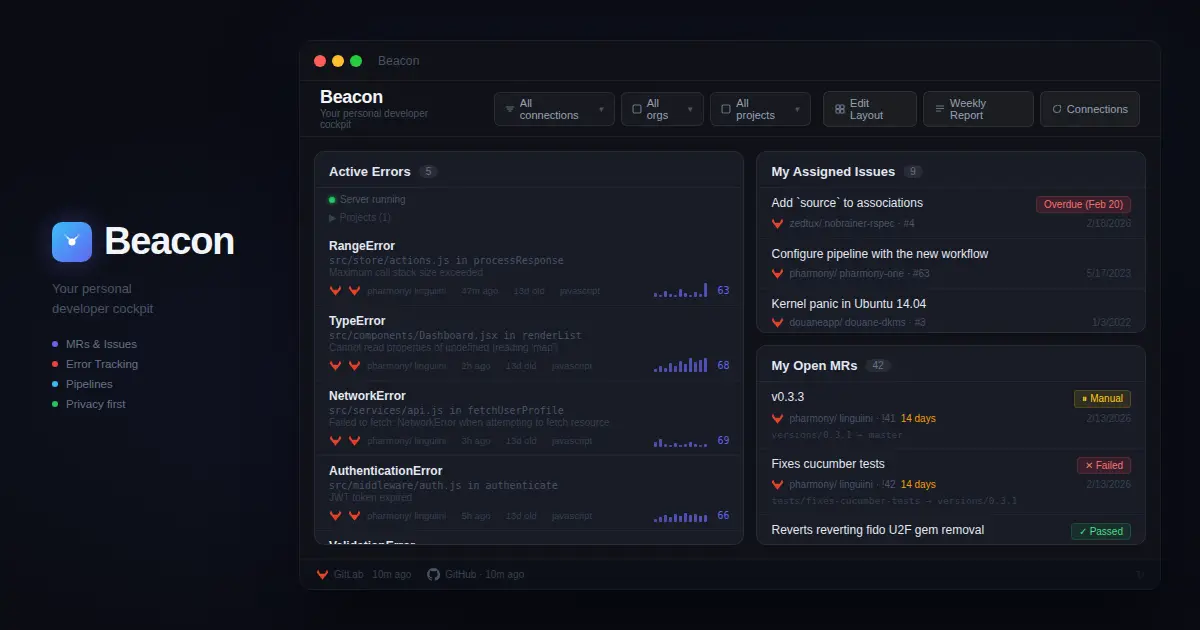
Task: Click the TypeError sparkline chart
Action: pos(680,365)
